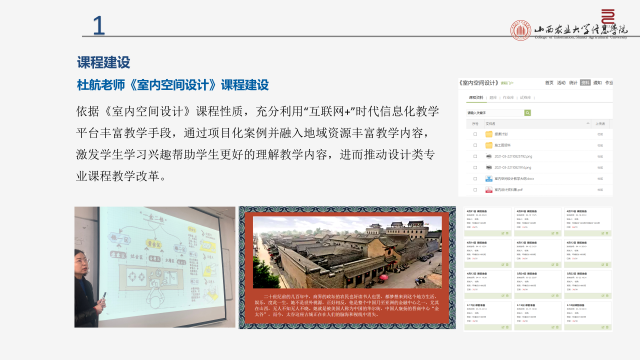
Task: Check the box beside the pdf file
Action: tap(475, 189)
